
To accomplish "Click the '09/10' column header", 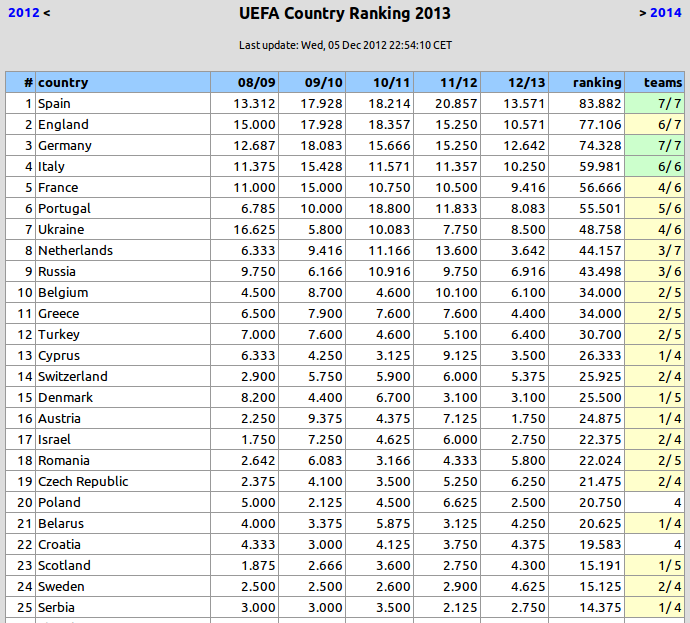I will point(312,82).
